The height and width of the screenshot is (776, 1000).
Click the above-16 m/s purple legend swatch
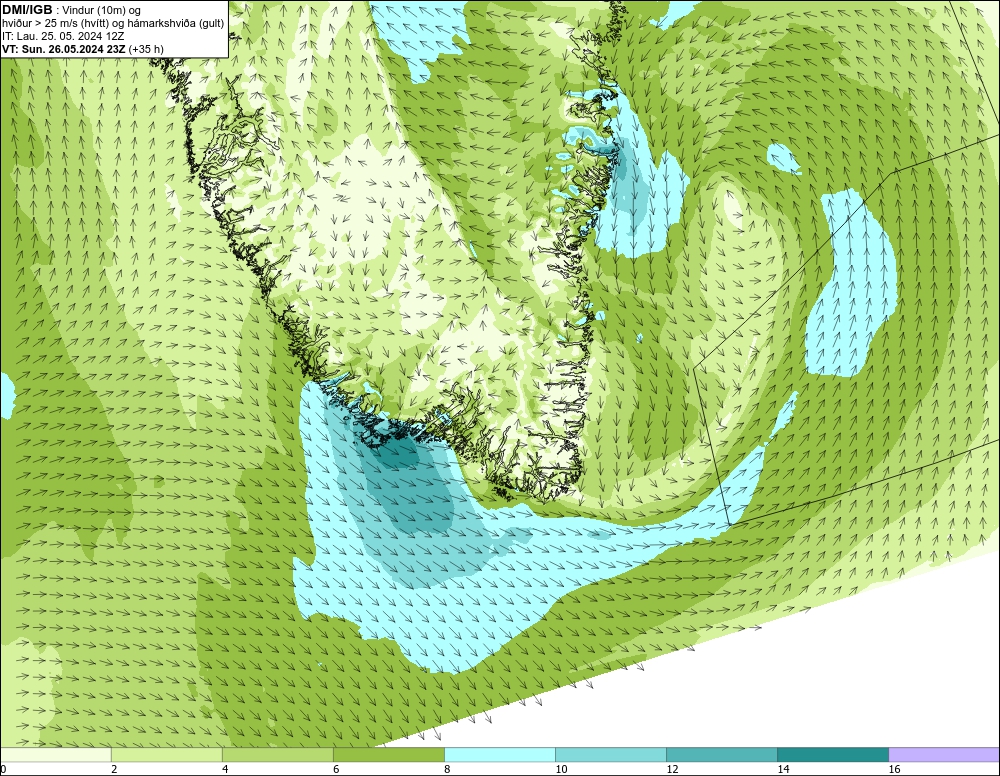pos(944,754)
